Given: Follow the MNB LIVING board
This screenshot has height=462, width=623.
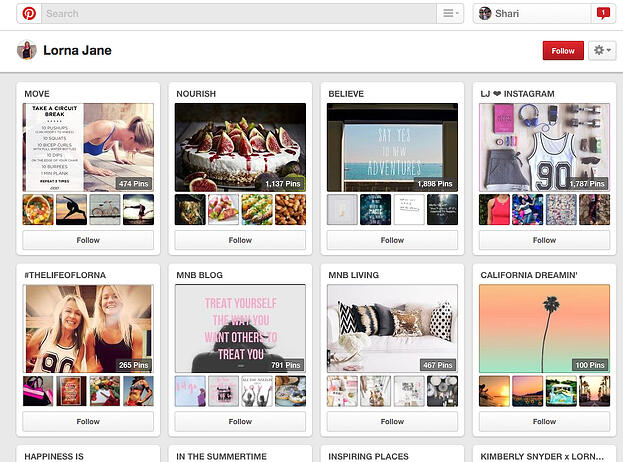Looking at the screenshot, I should click(393, 421).
